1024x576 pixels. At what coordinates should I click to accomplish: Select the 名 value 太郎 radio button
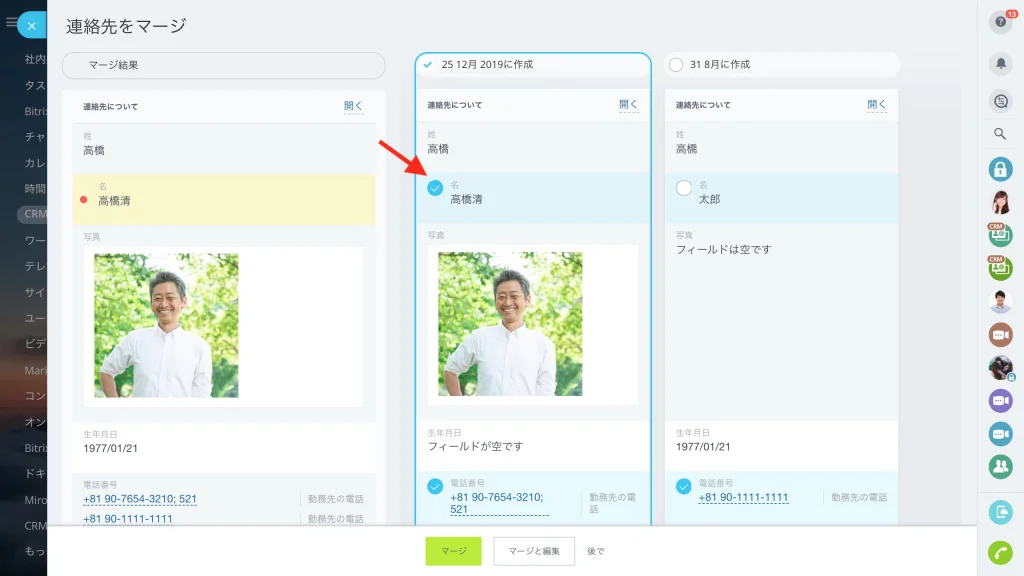684,188
